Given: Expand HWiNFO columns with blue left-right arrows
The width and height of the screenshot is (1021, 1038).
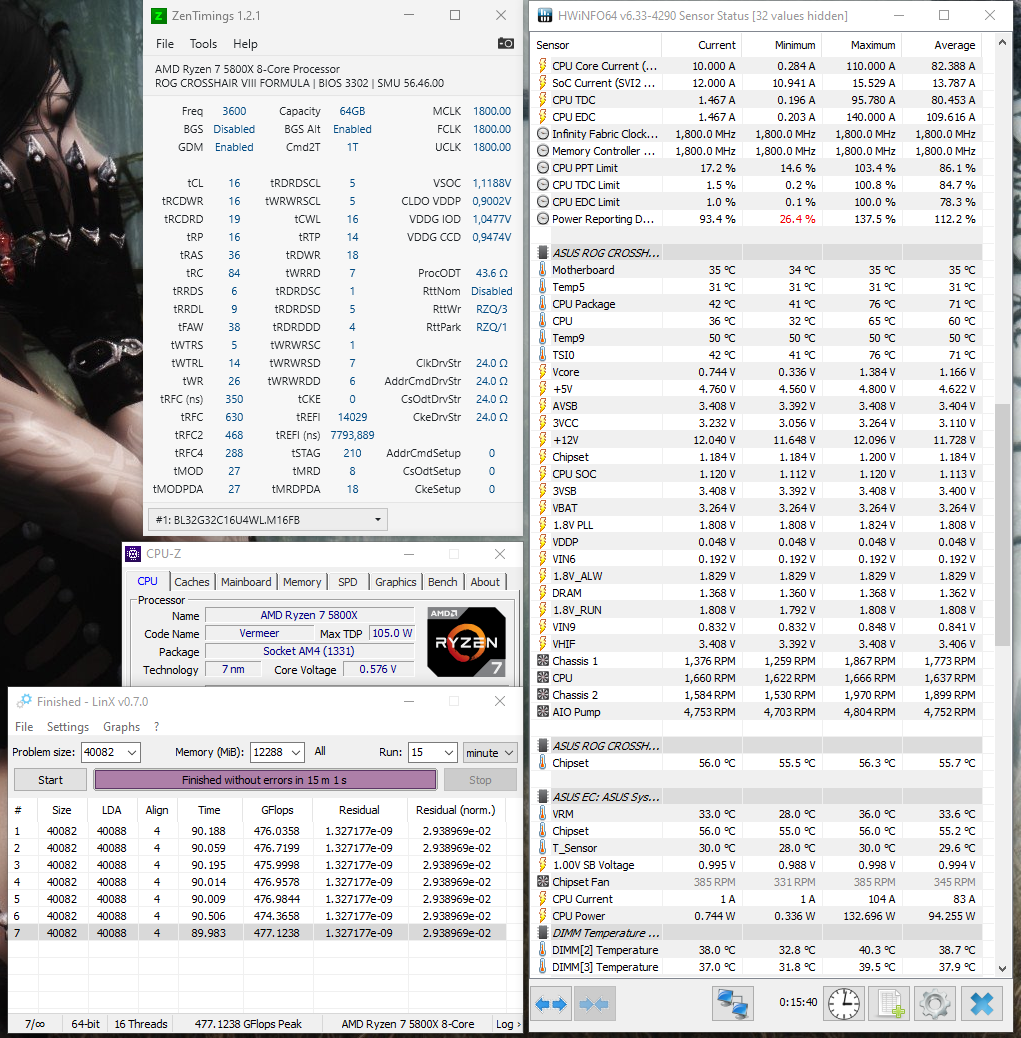Looking at the screenshot, I should (x=551, y=1004).
